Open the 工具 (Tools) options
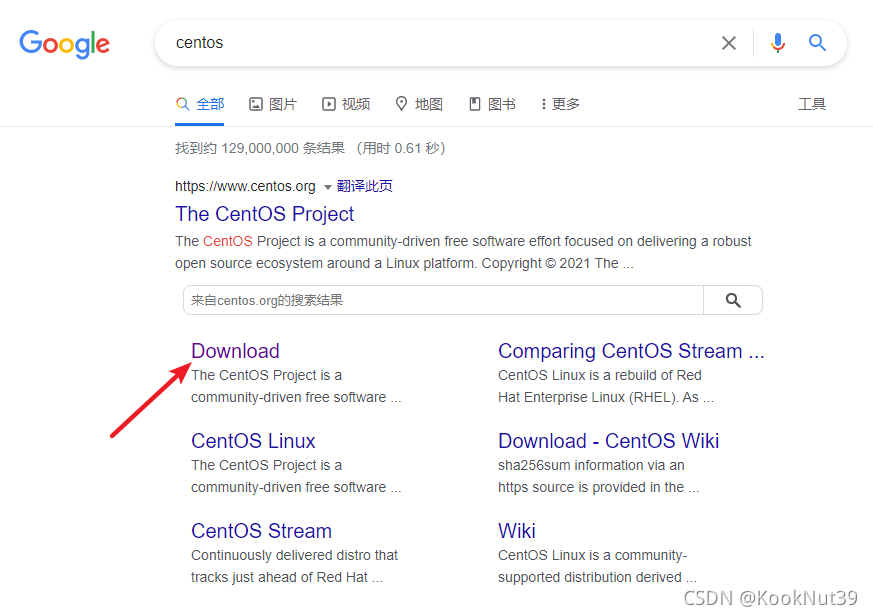Screen dimensions: 873x616 click(x=812, y=104)
